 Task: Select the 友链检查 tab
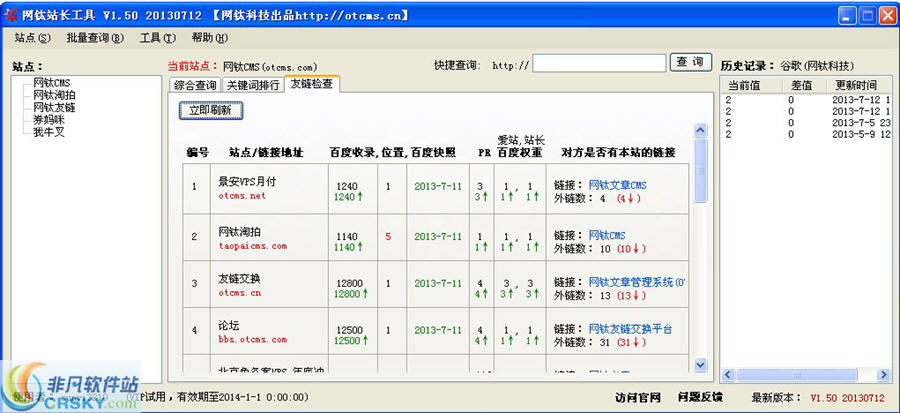tap(312, 84)
